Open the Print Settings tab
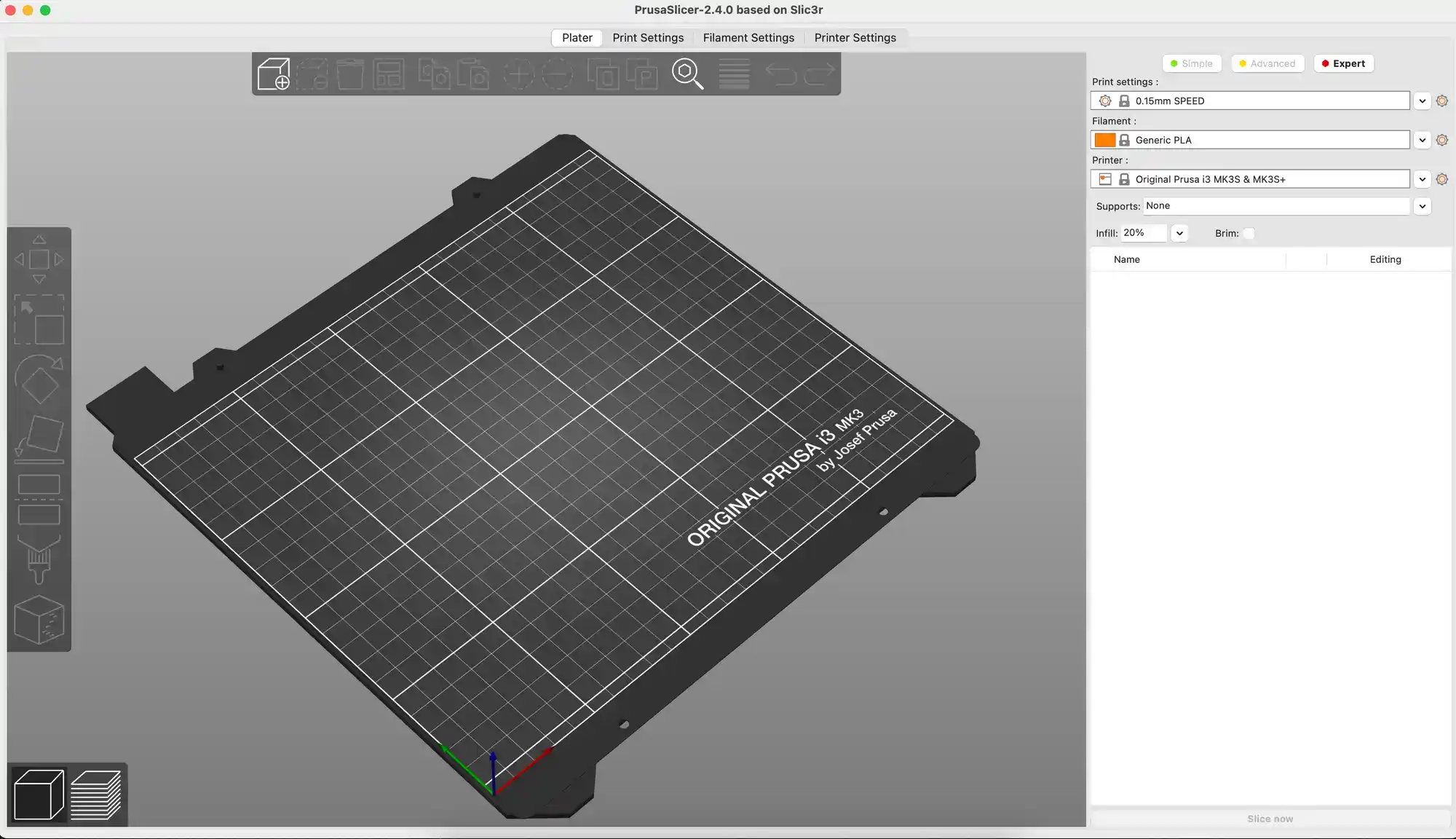The height and width of the screenshot is (839, 1456). (x=648, y=38)
